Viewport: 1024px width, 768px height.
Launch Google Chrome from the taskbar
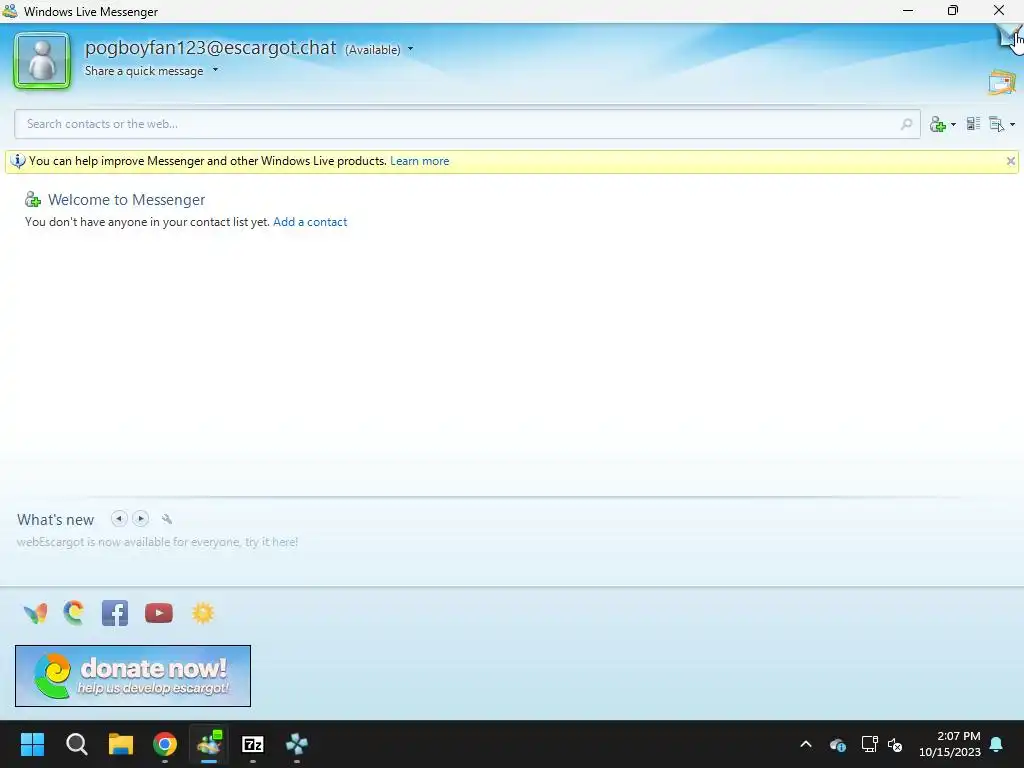click(x=165, y=744)
